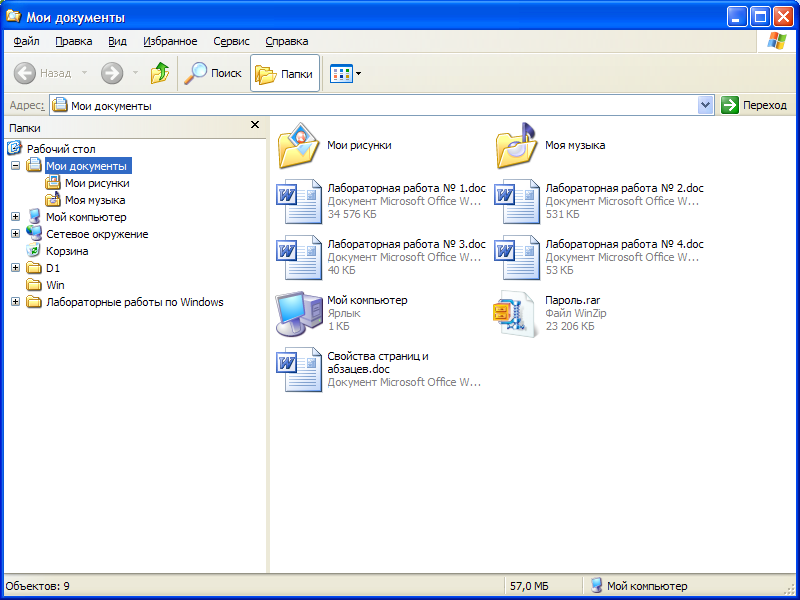
Task: Open the Вид menu
Action: [x=117, y=41]
